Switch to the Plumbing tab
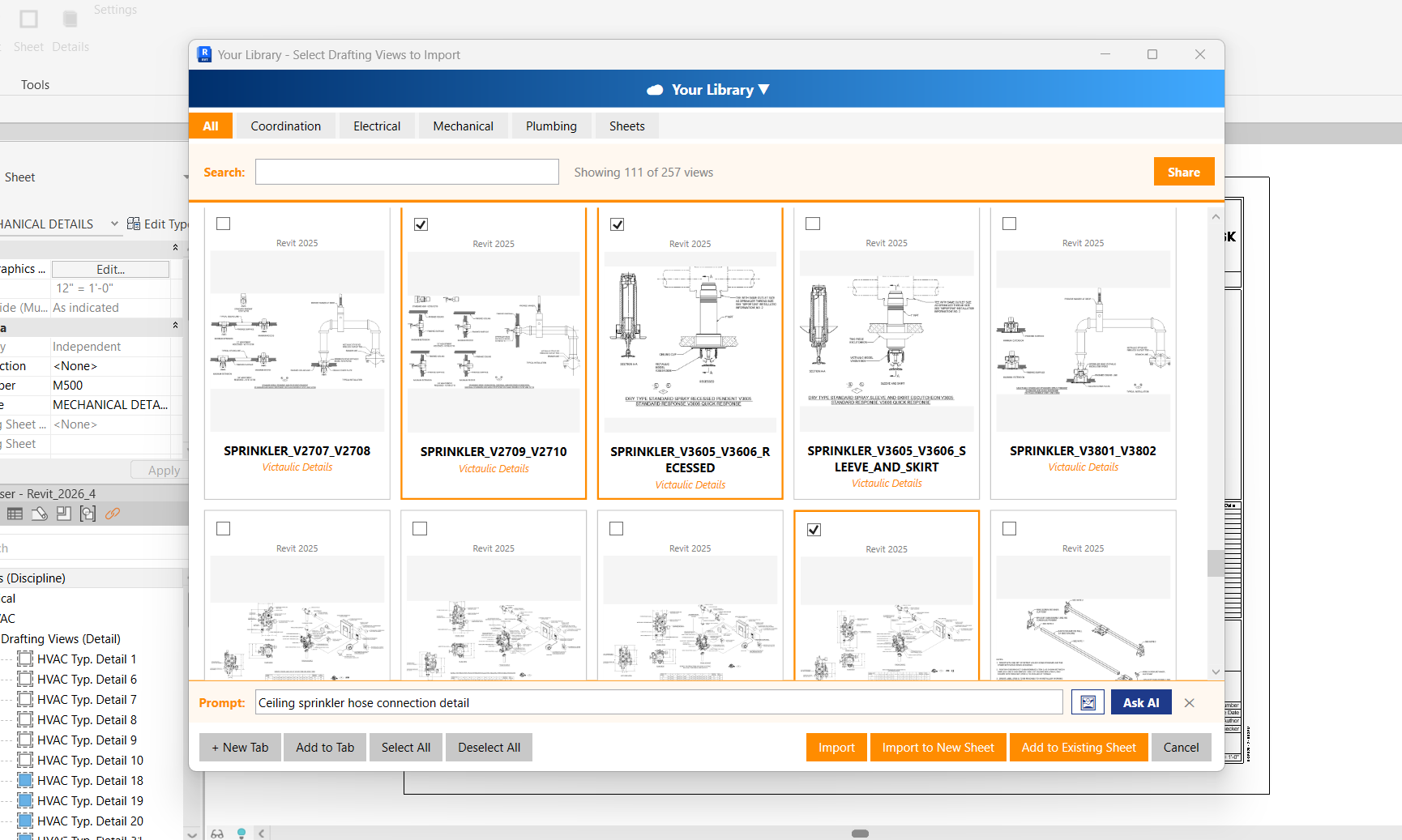 tap(551, 126)
